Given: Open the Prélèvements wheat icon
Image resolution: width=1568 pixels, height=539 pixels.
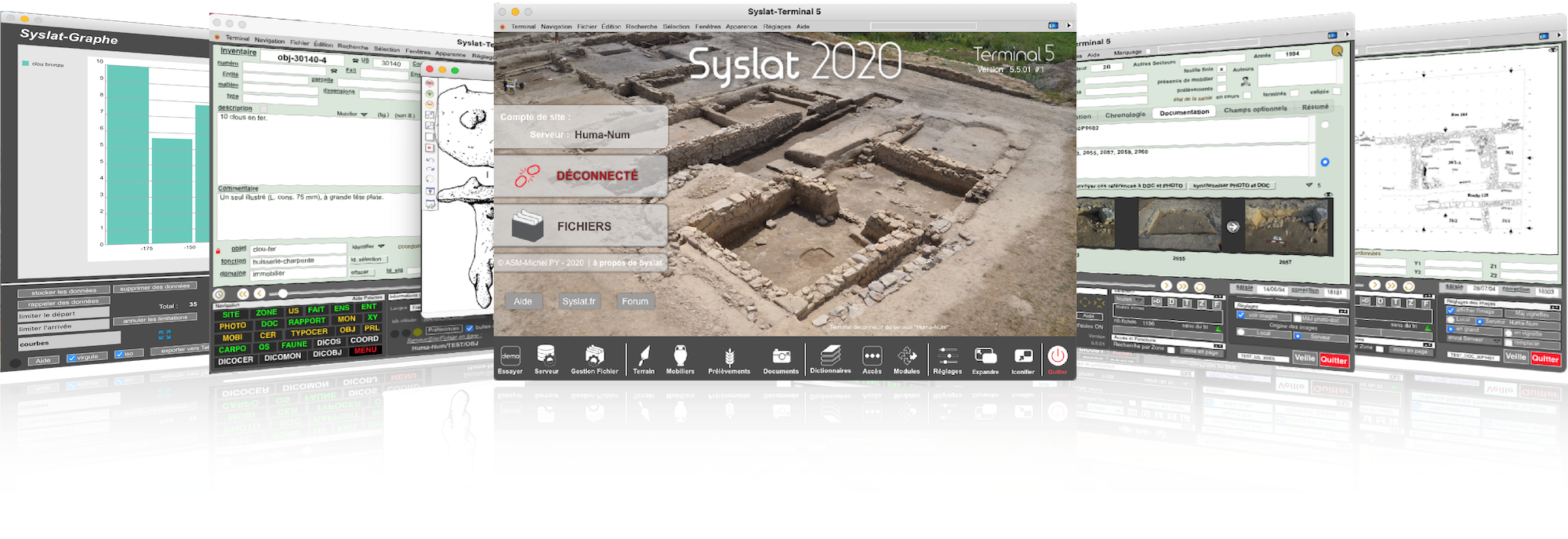Looking at the screenshot, I should (729, 359).
